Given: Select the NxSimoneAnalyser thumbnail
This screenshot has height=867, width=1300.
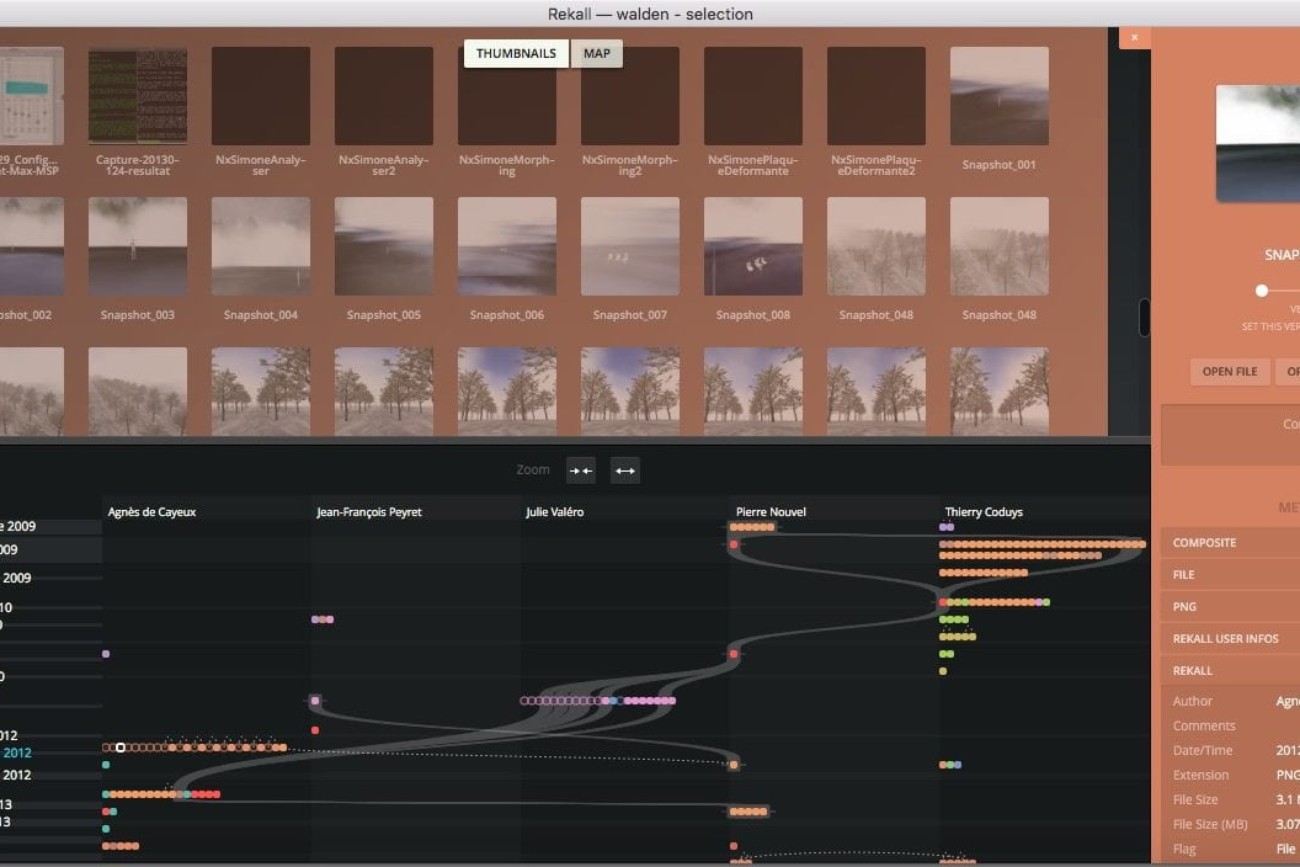Looking at the screenshot, I should pos(261,97).
